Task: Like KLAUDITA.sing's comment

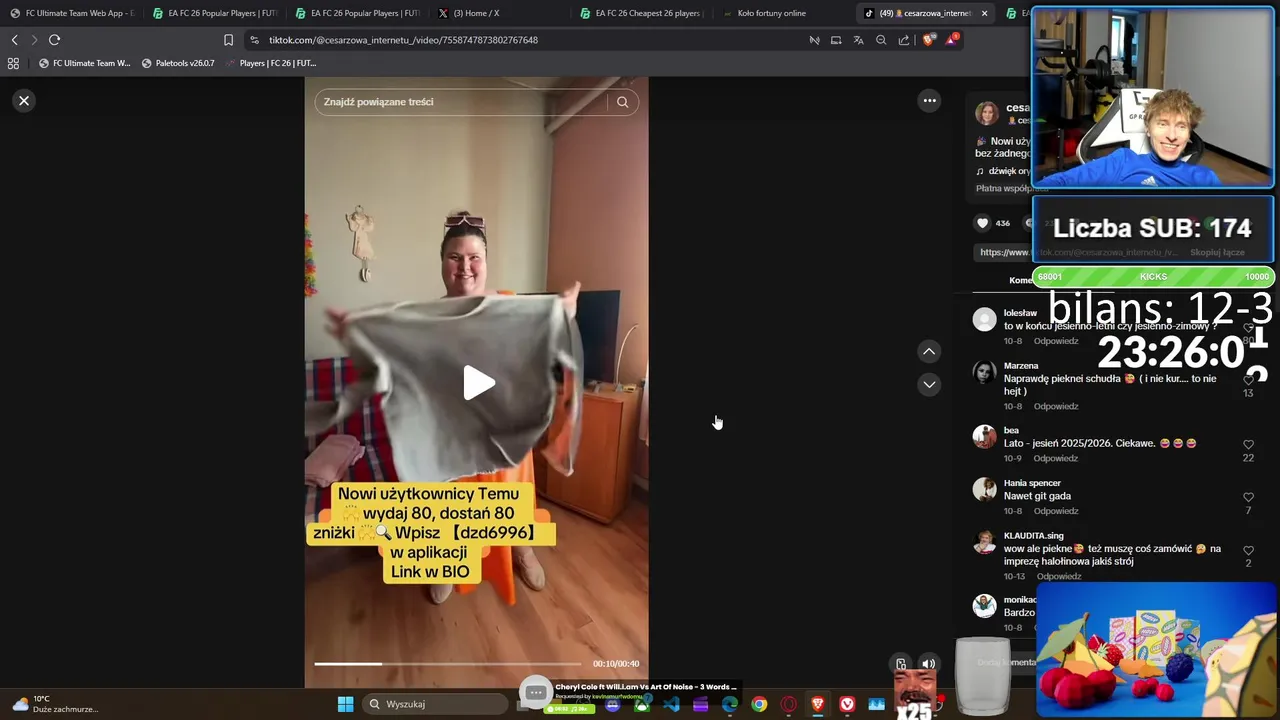Action: pos(1248,550)
